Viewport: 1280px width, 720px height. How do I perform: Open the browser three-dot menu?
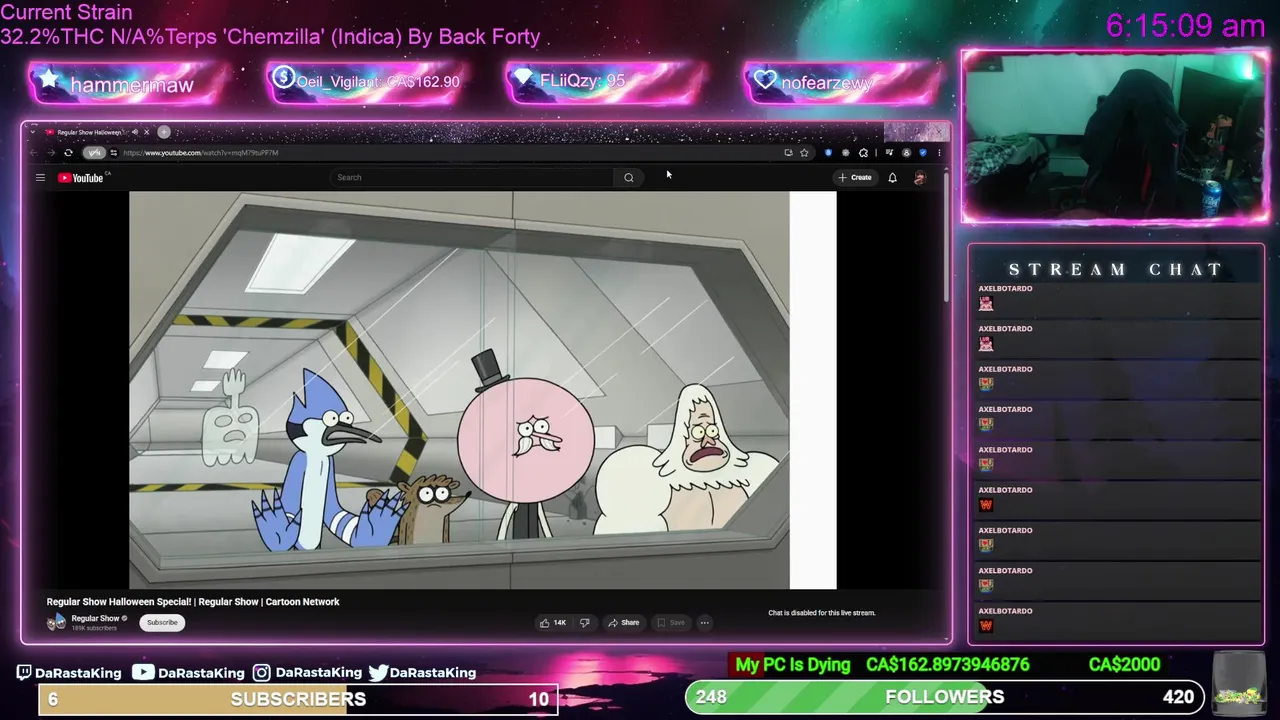coord(939,152)
